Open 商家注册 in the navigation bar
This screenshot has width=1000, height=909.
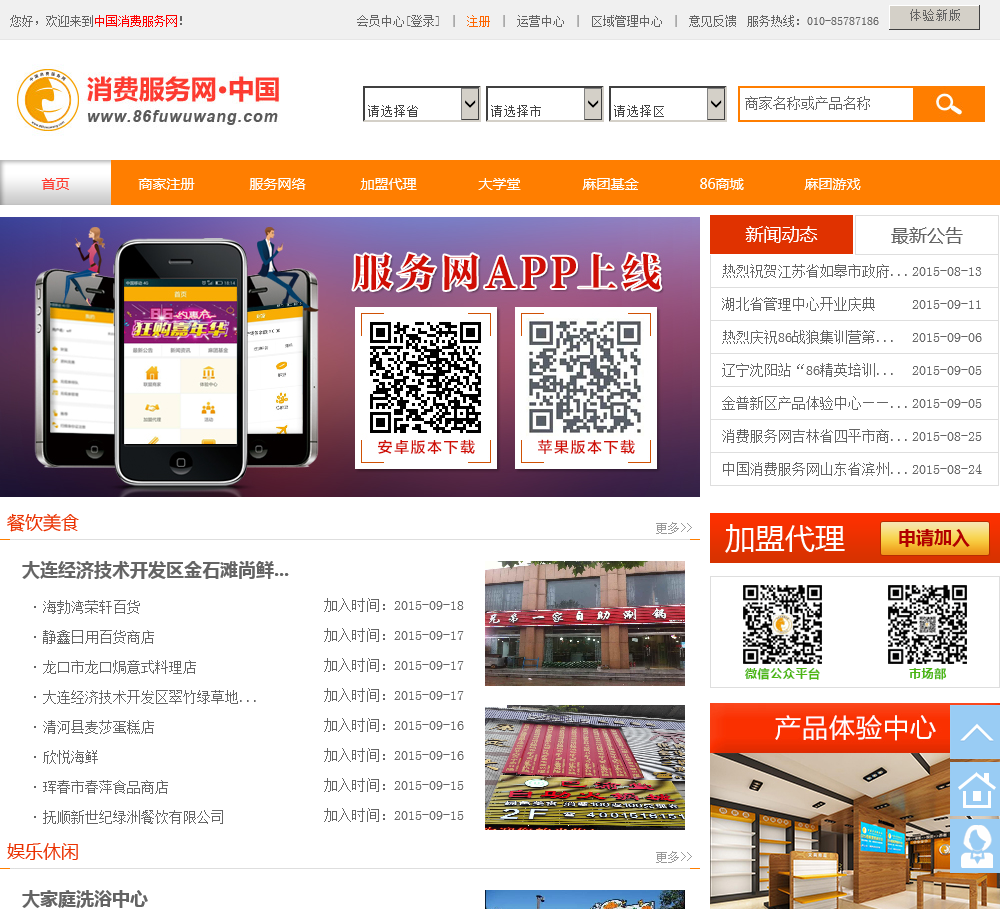click(x=166, y=184)
